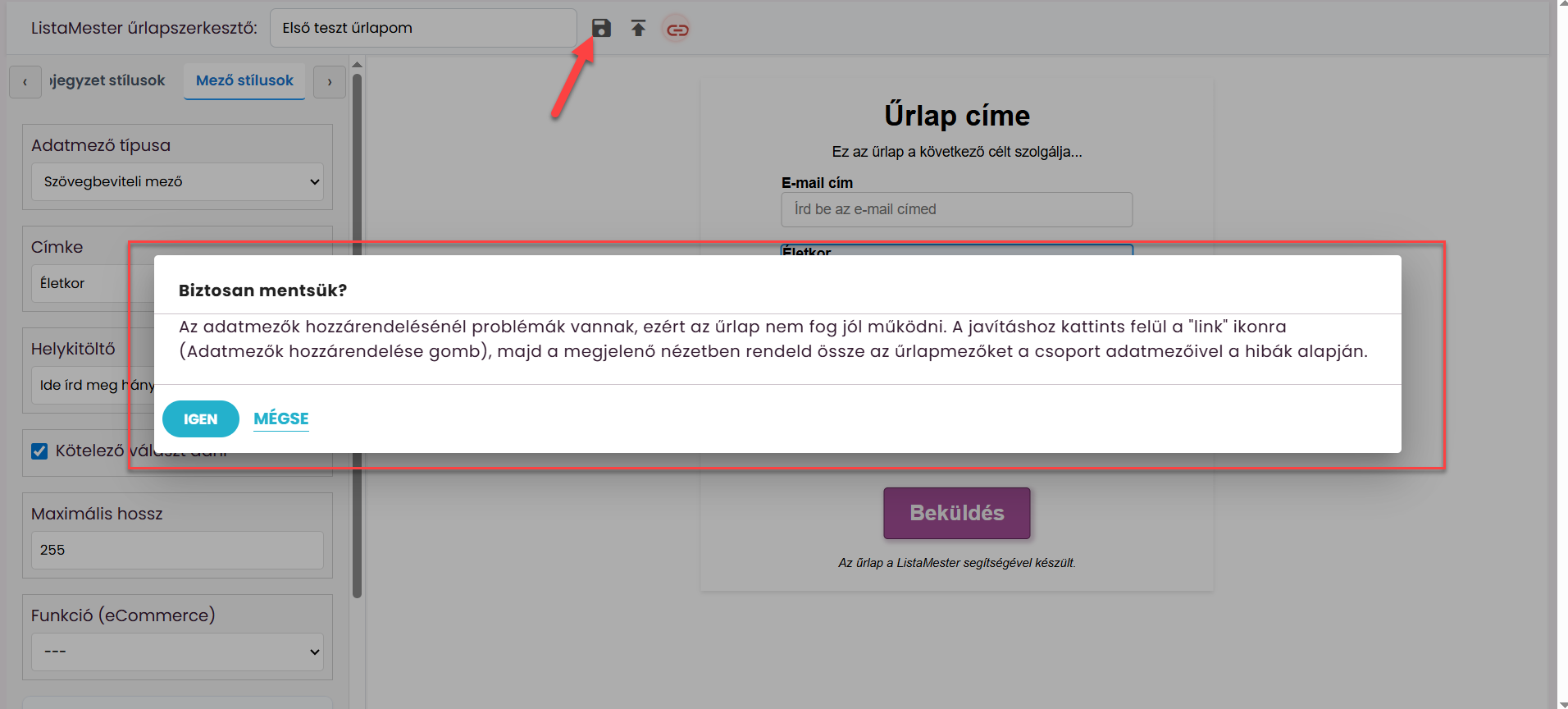Click the Beküldés submit button
The width and height of the screenshot is (1568, 709).
(957, 513)
